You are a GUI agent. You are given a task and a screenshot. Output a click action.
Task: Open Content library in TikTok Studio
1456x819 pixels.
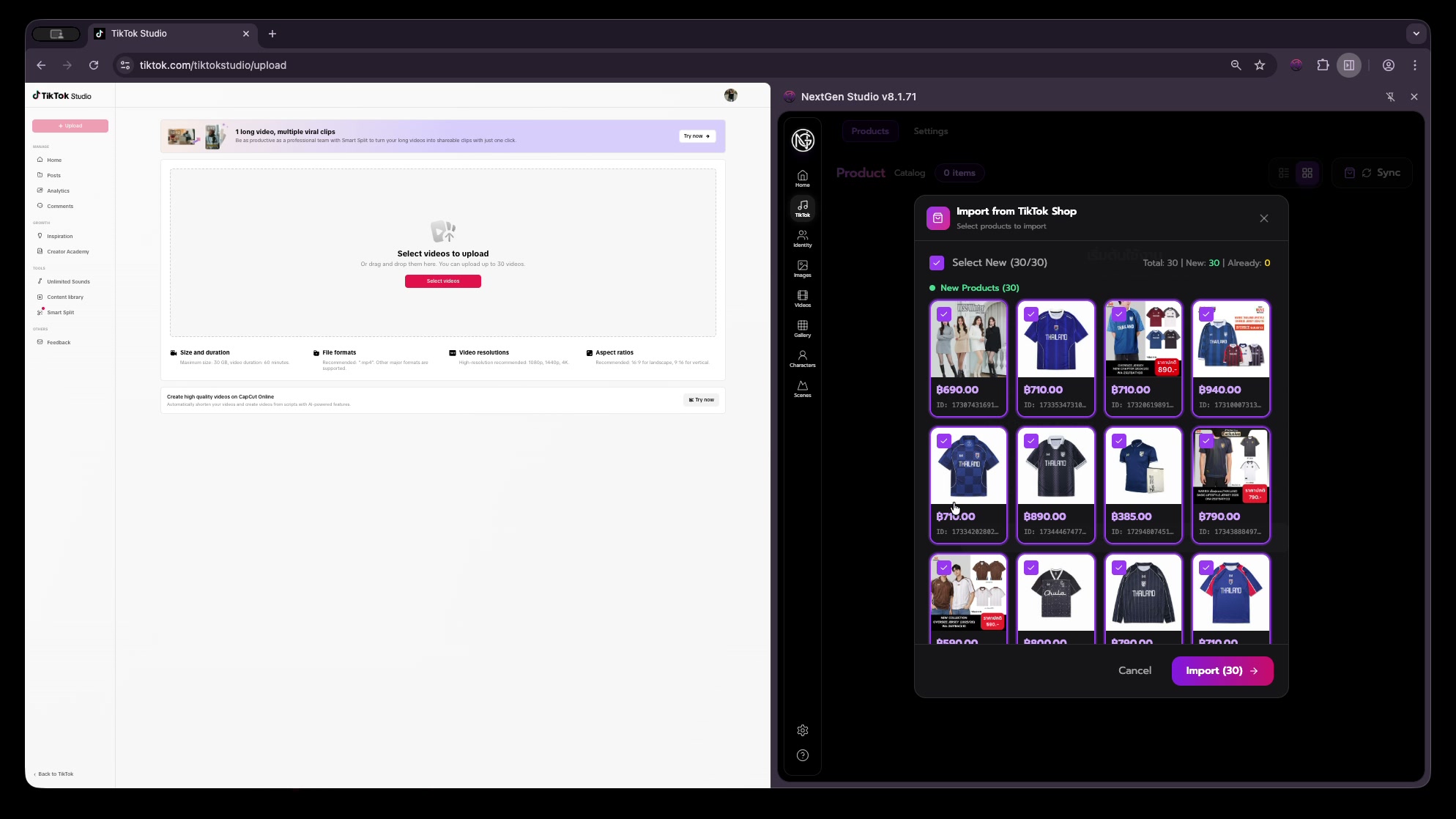(x=65, y=297)
